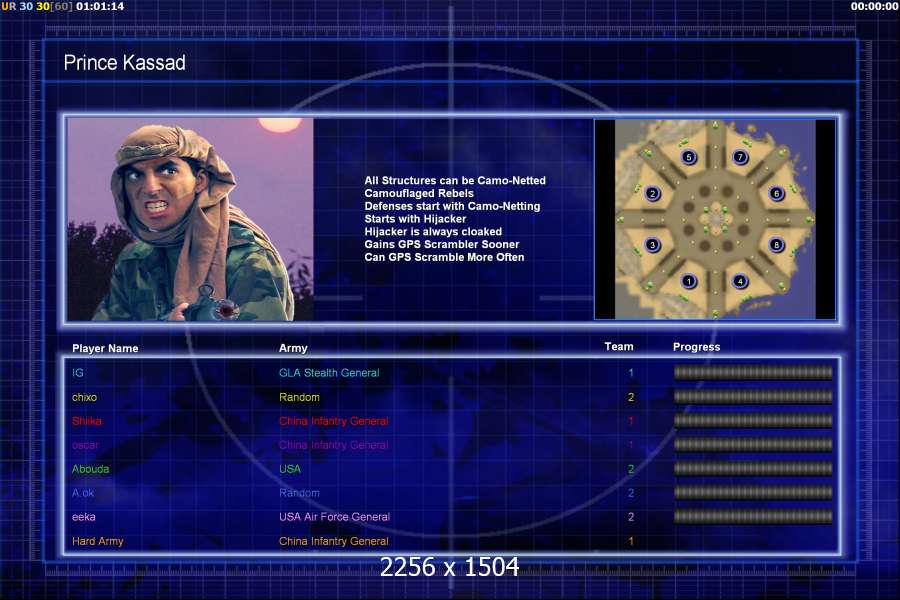
Task: Click USA Air Force General entry
Action: (335, 517)
